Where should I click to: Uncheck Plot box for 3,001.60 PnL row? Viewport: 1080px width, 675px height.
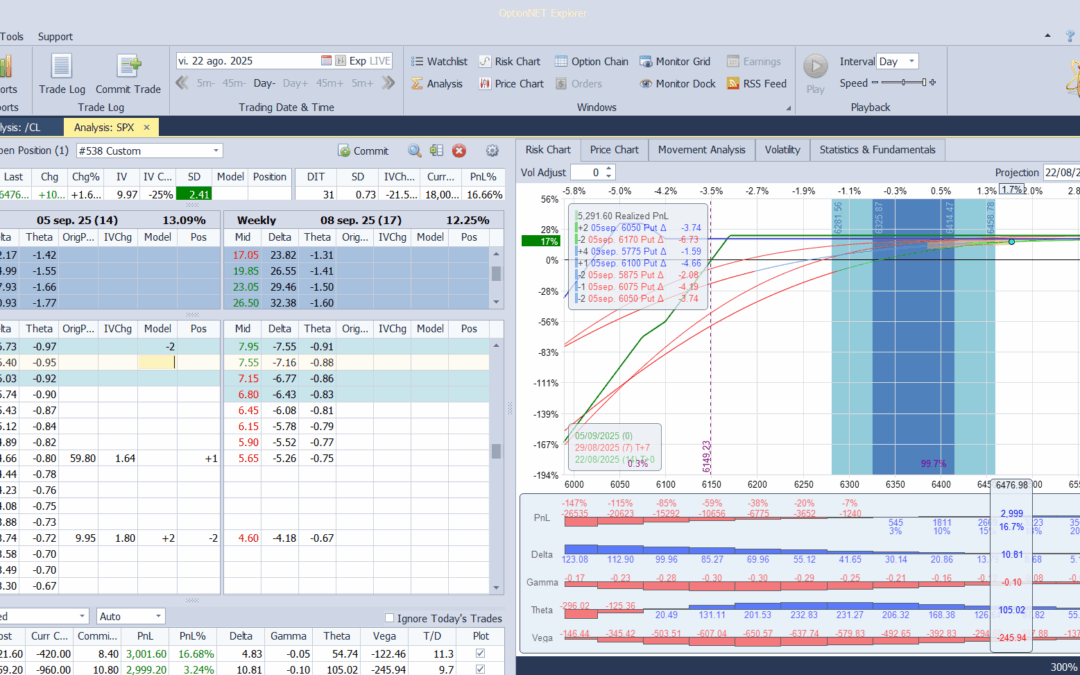click(x=482, y=654)
